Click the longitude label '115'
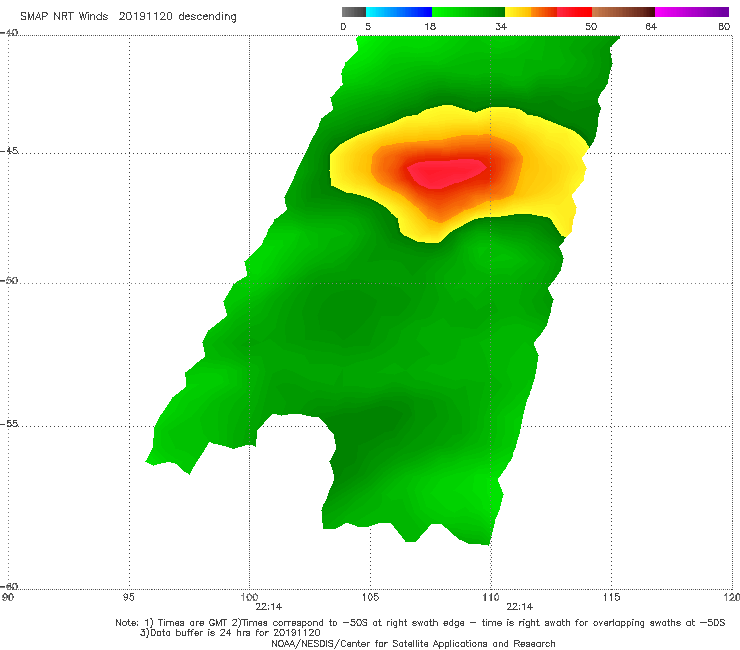The width and height of the screenshot is (740, 650). click(611, 598)
